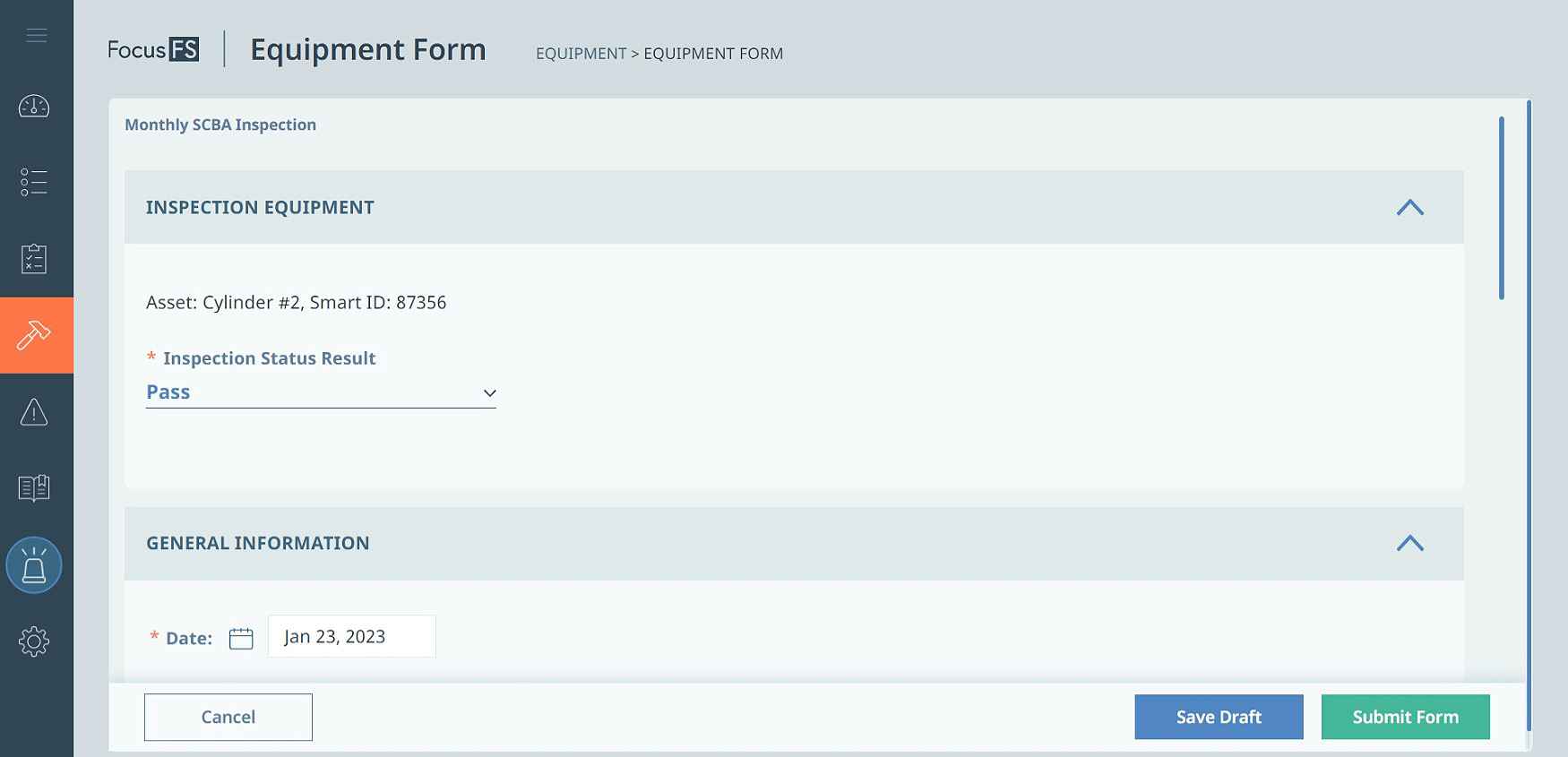The image size is (1568, 757).
Task: Click the calendar icon beside Date
Action: point(241,638)
